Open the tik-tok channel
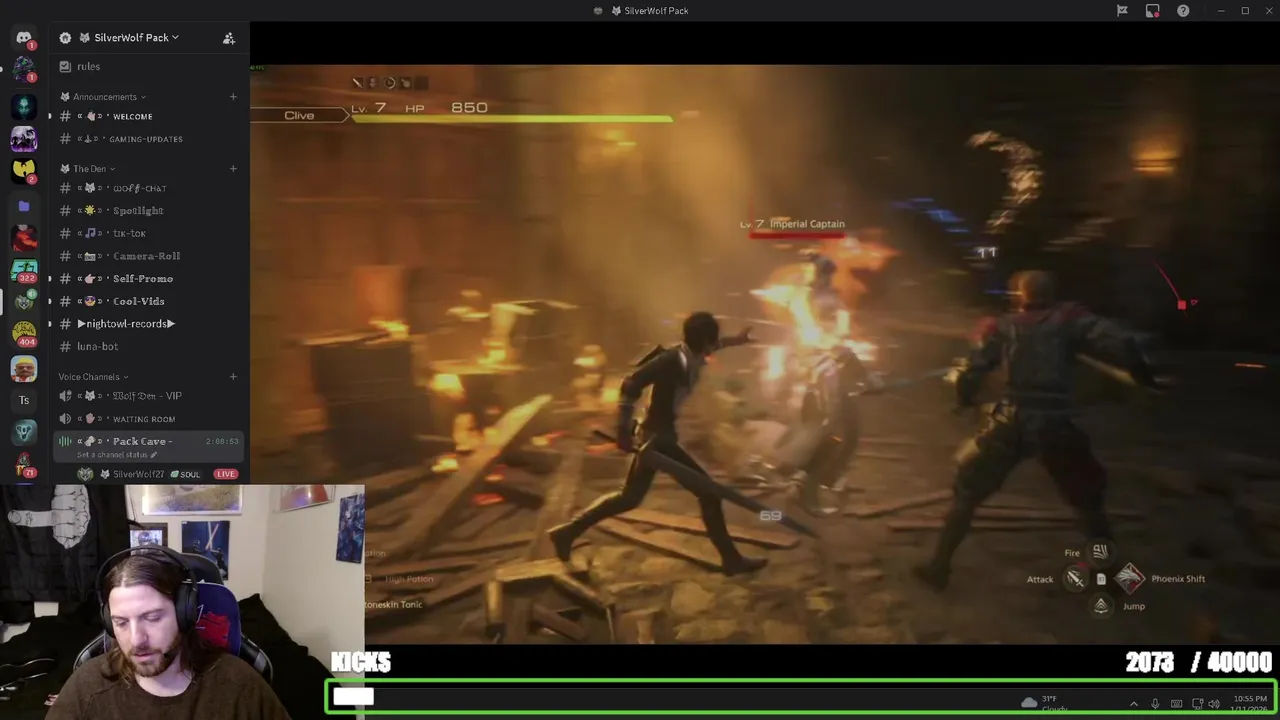This screenshot has width=1280, height=720. pyautogui.click(x=147, y=233)
